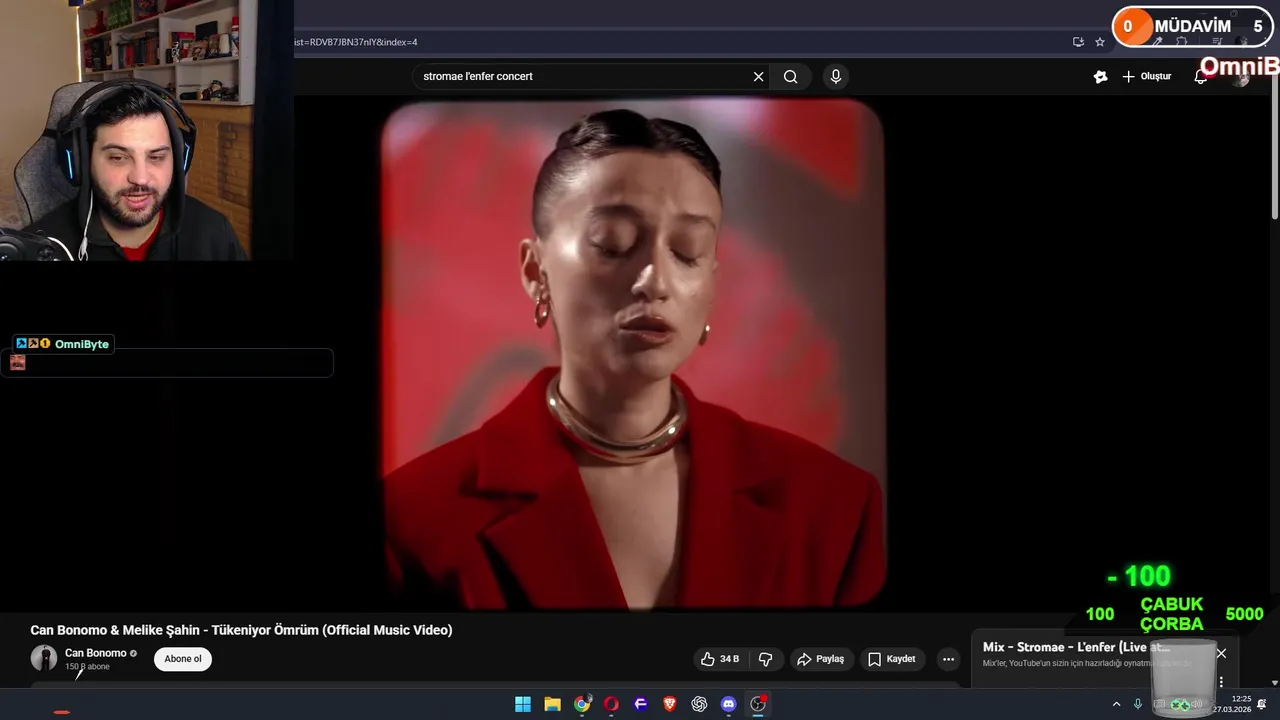Start voice search with microphone icon
Viewport: 1280px width, 720px height.
point(836,77)
